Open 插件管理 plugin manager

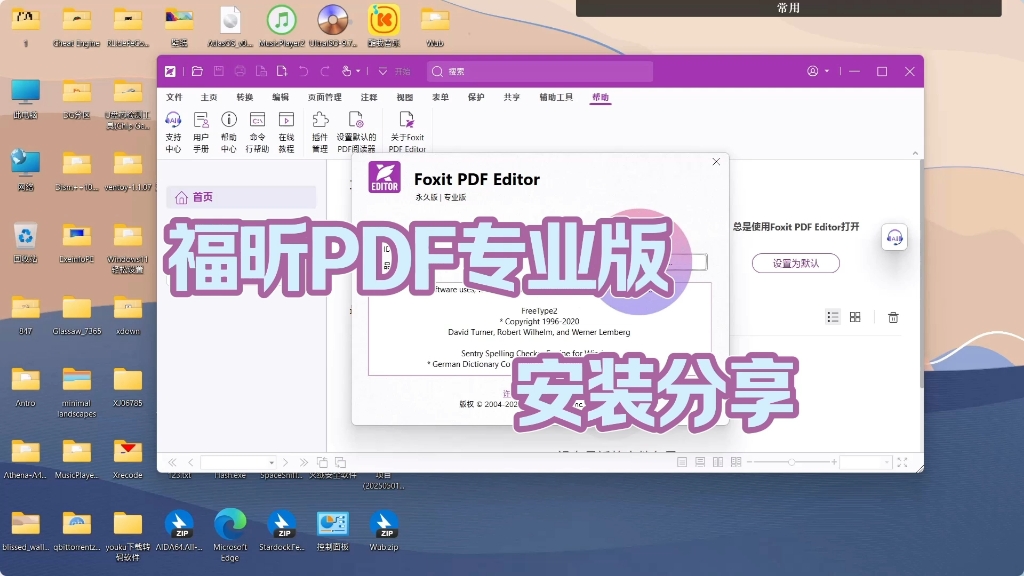(x=320, y=132)
